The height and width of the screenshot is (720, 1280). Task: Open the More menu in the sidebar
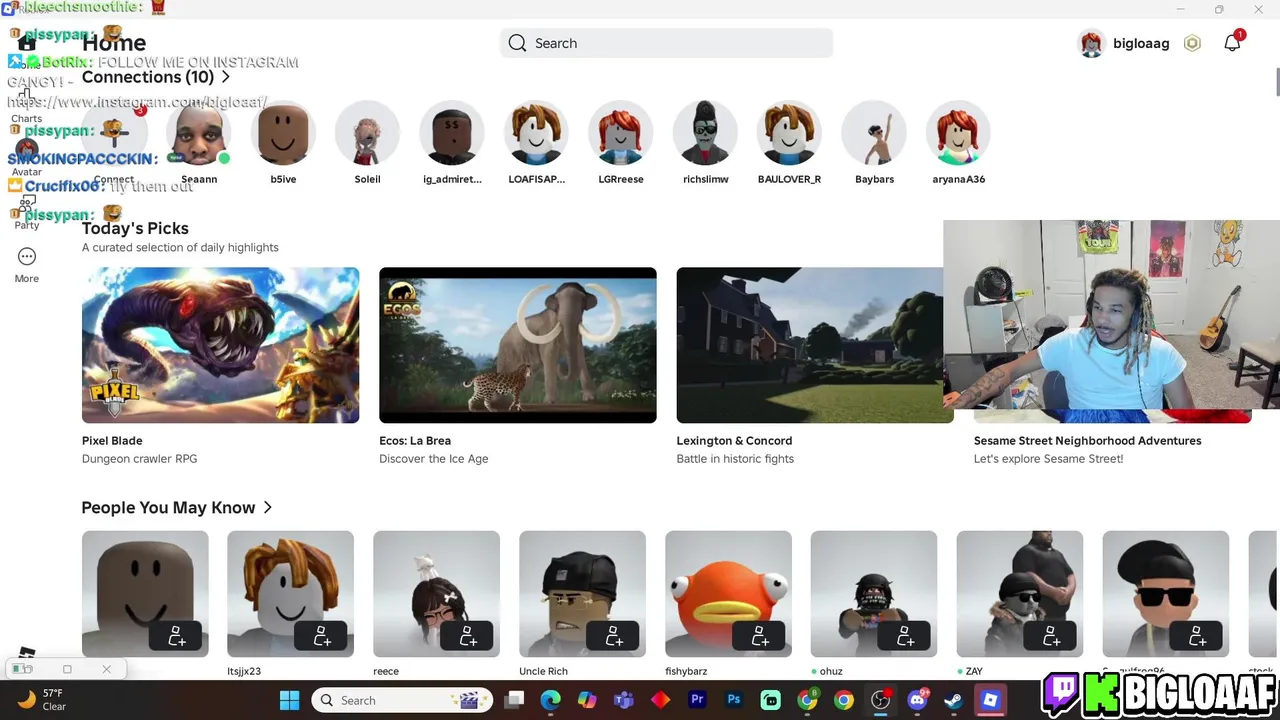click(x=26, y=265)
